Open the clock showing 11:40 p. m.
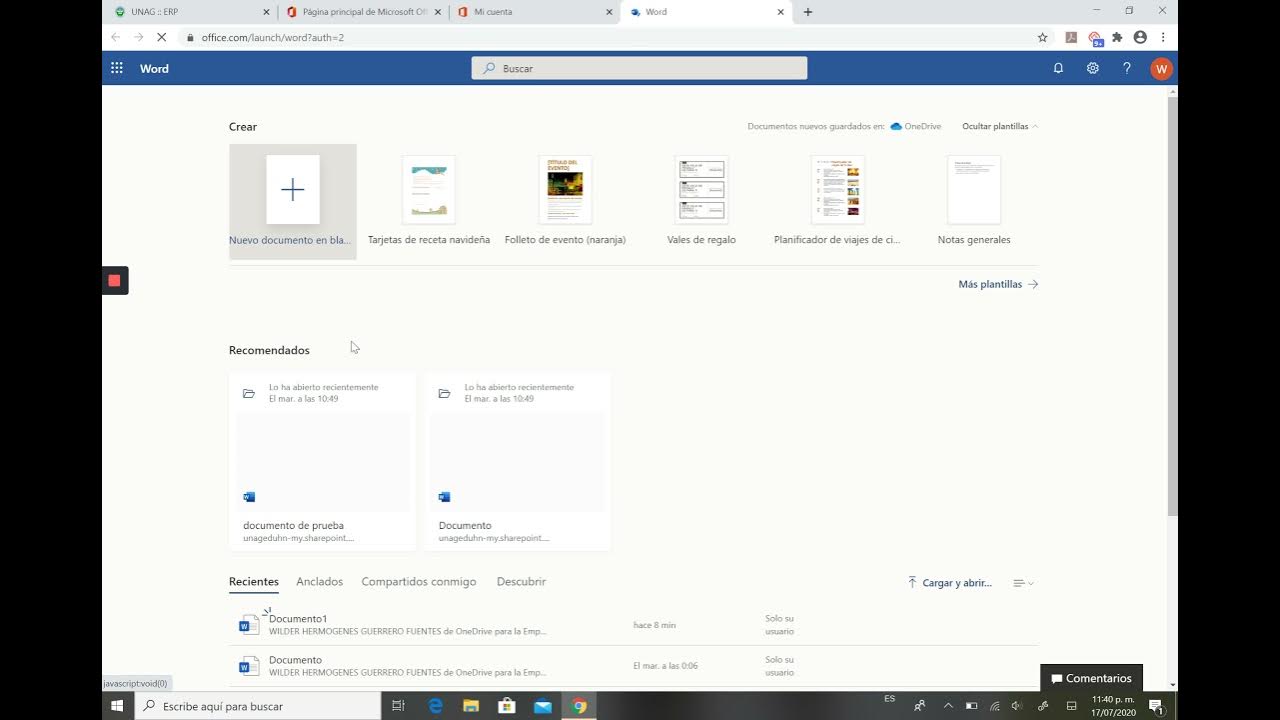Screen dimensions: 1280x720 point(1113,706)
